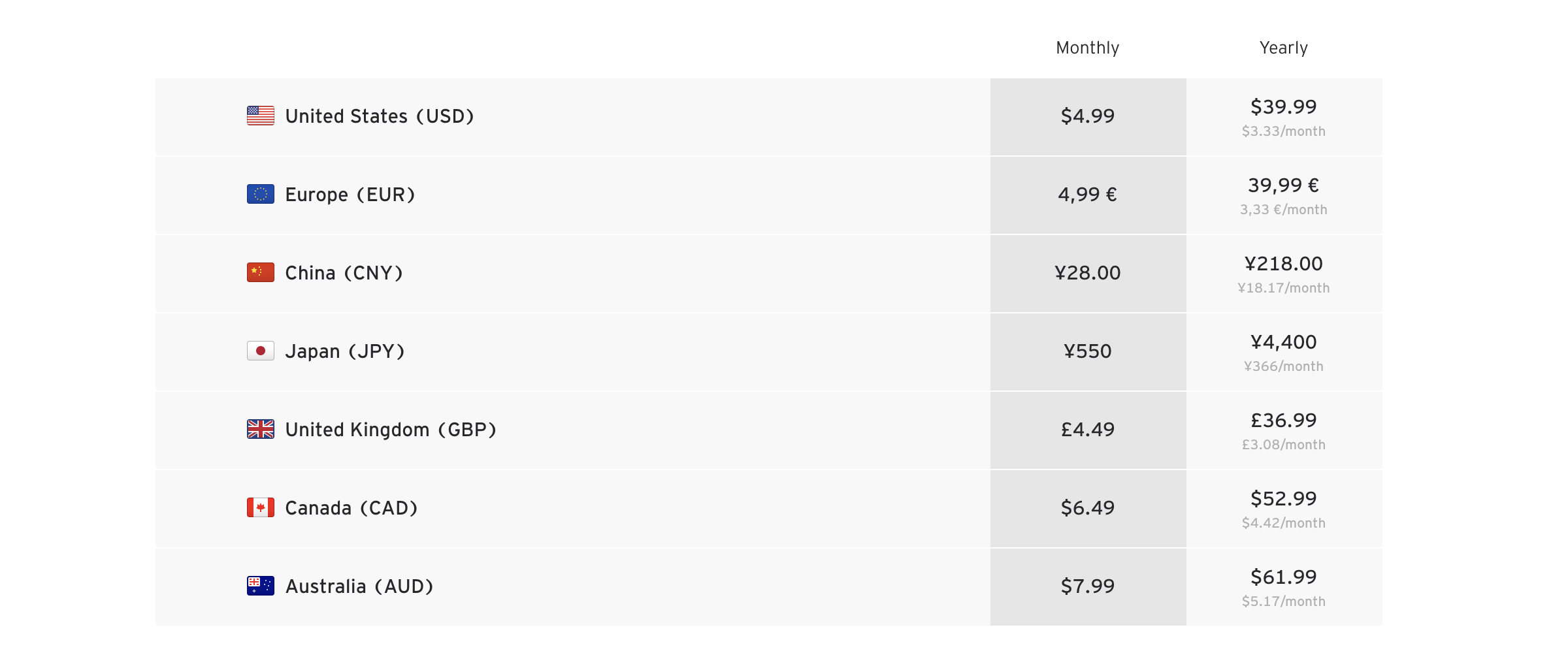
Task: Click the European Union flag icon
Action: pyautogui.click(x=261, y=194)
